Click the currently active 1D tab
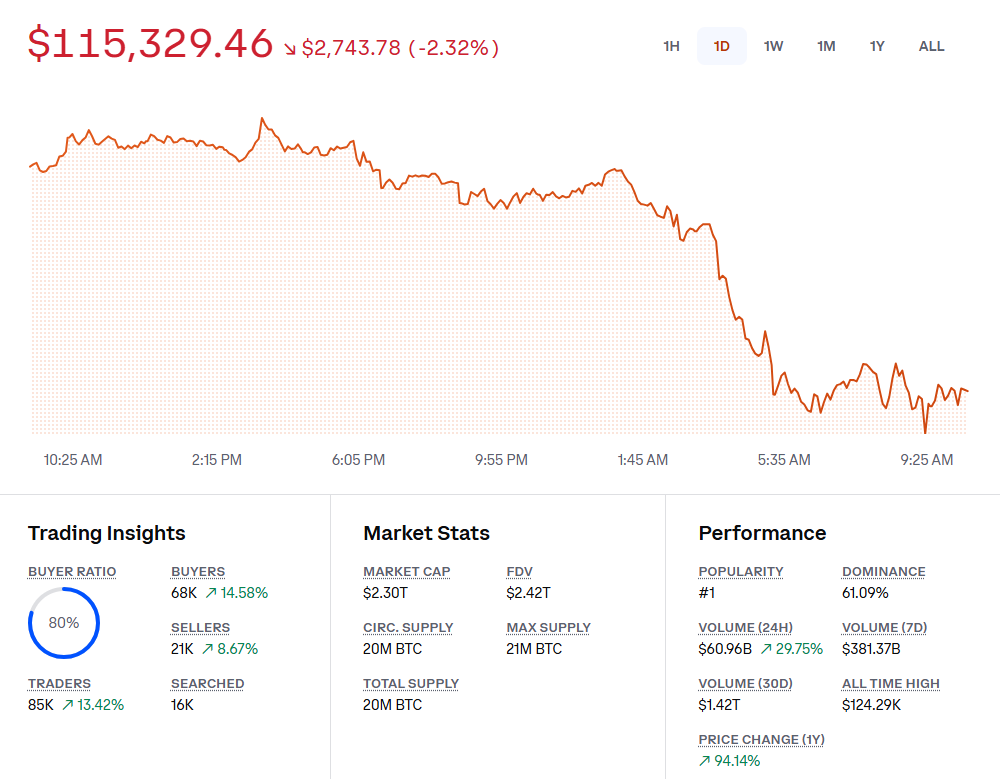The image size is (1000, 779). pyautogui.click(x=722, y=46)
